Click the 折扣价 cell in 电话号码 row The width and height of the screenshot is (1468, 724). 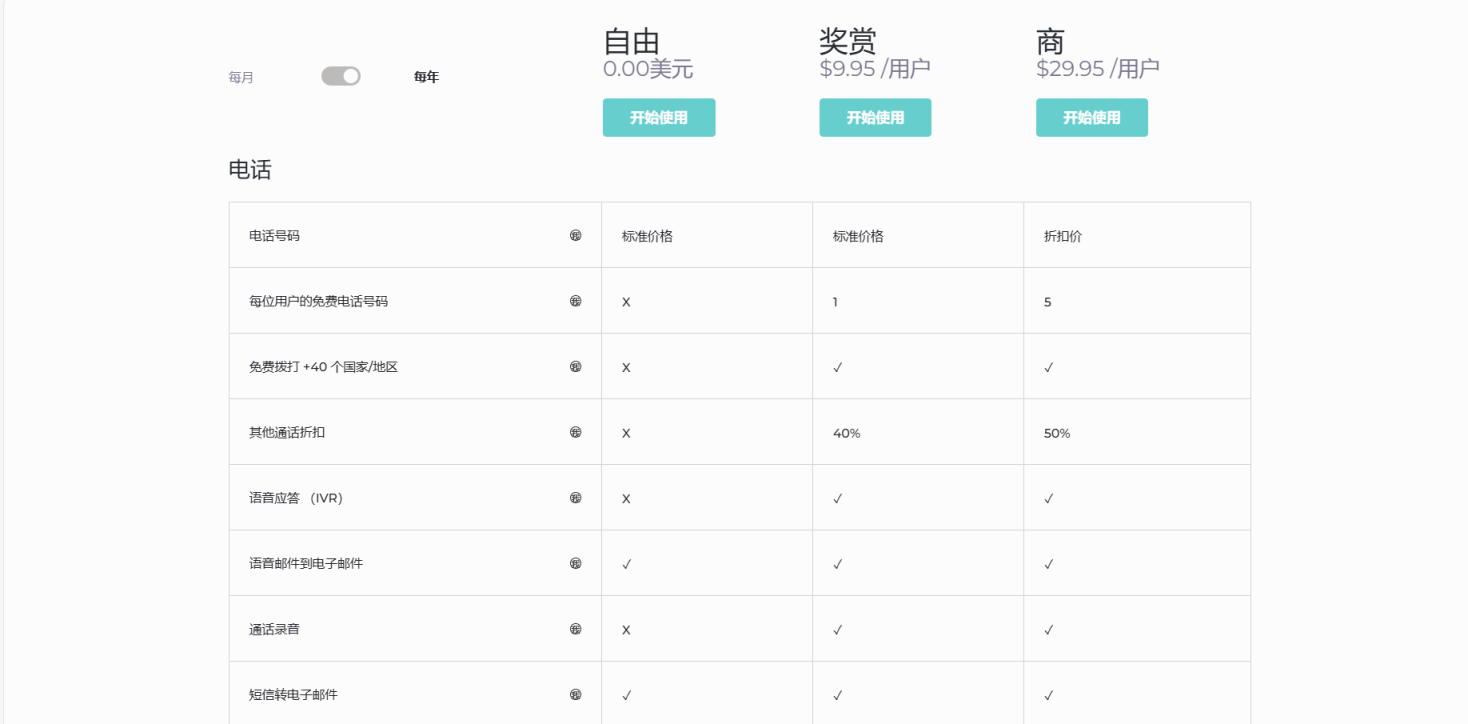point(1063,237)
